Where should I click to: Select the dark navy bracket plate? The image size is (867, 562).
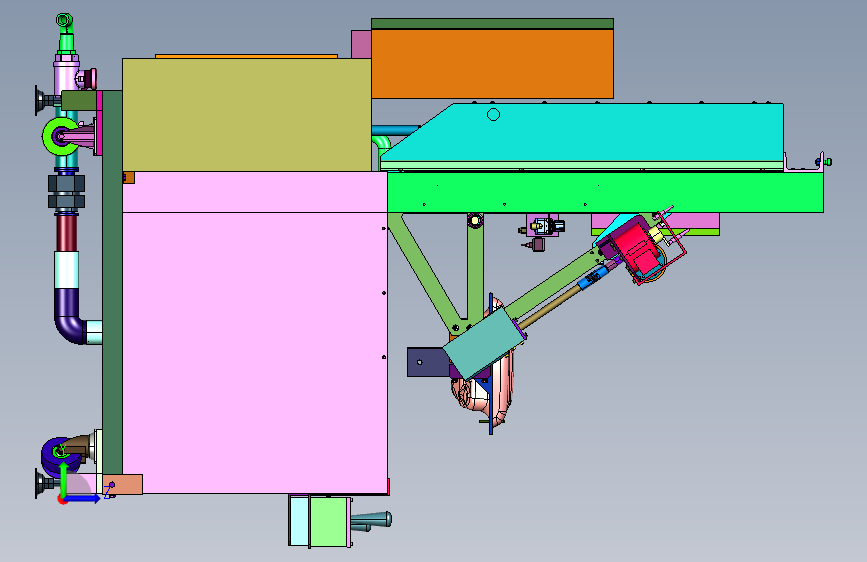pyautogui.click(x=426, y=362)
